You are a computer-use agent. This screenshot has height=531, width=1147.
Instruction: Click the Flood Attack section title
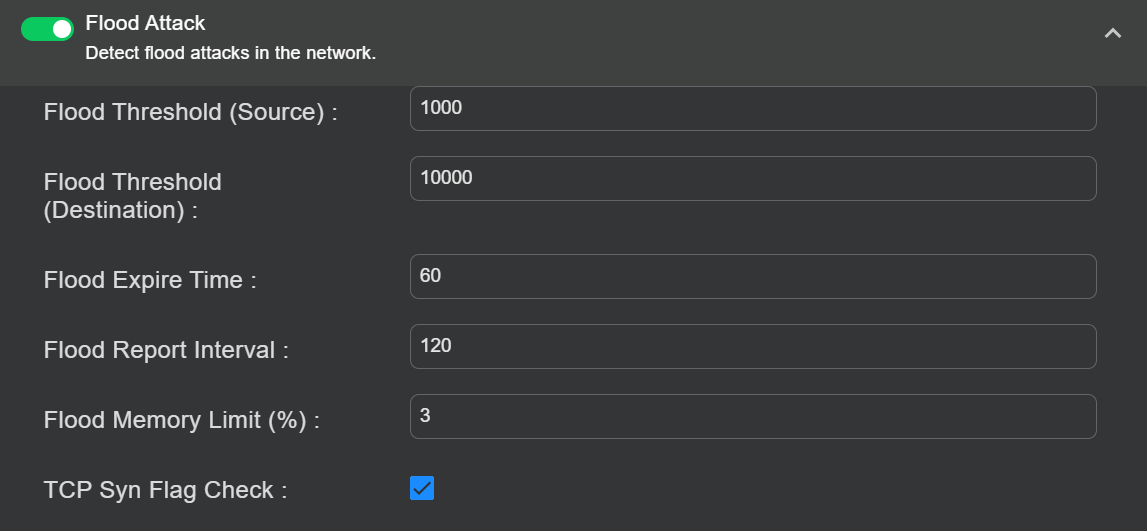point(145,23)
